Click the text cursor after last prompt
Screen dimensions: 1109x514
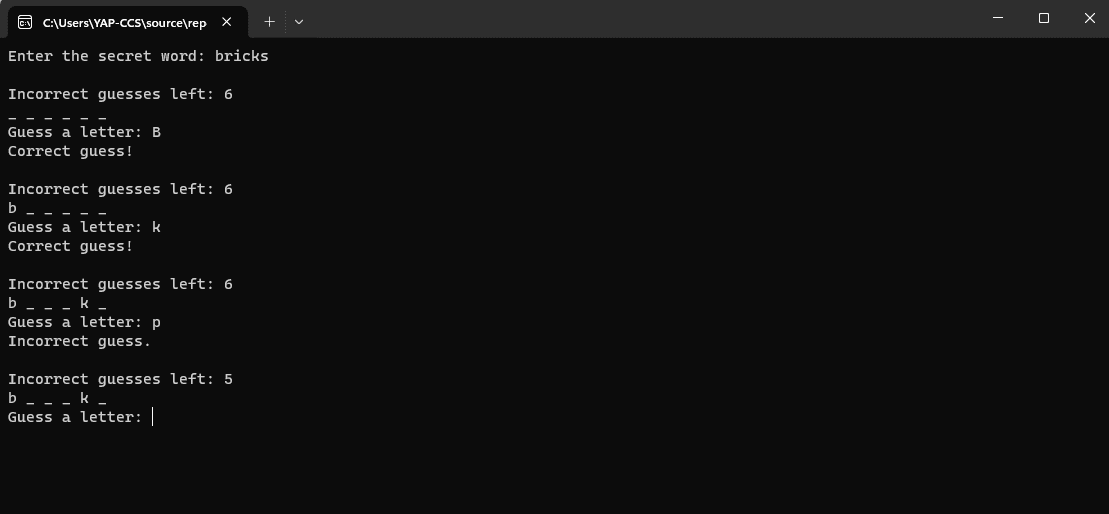pyautogui.click(x=152, y=417)
